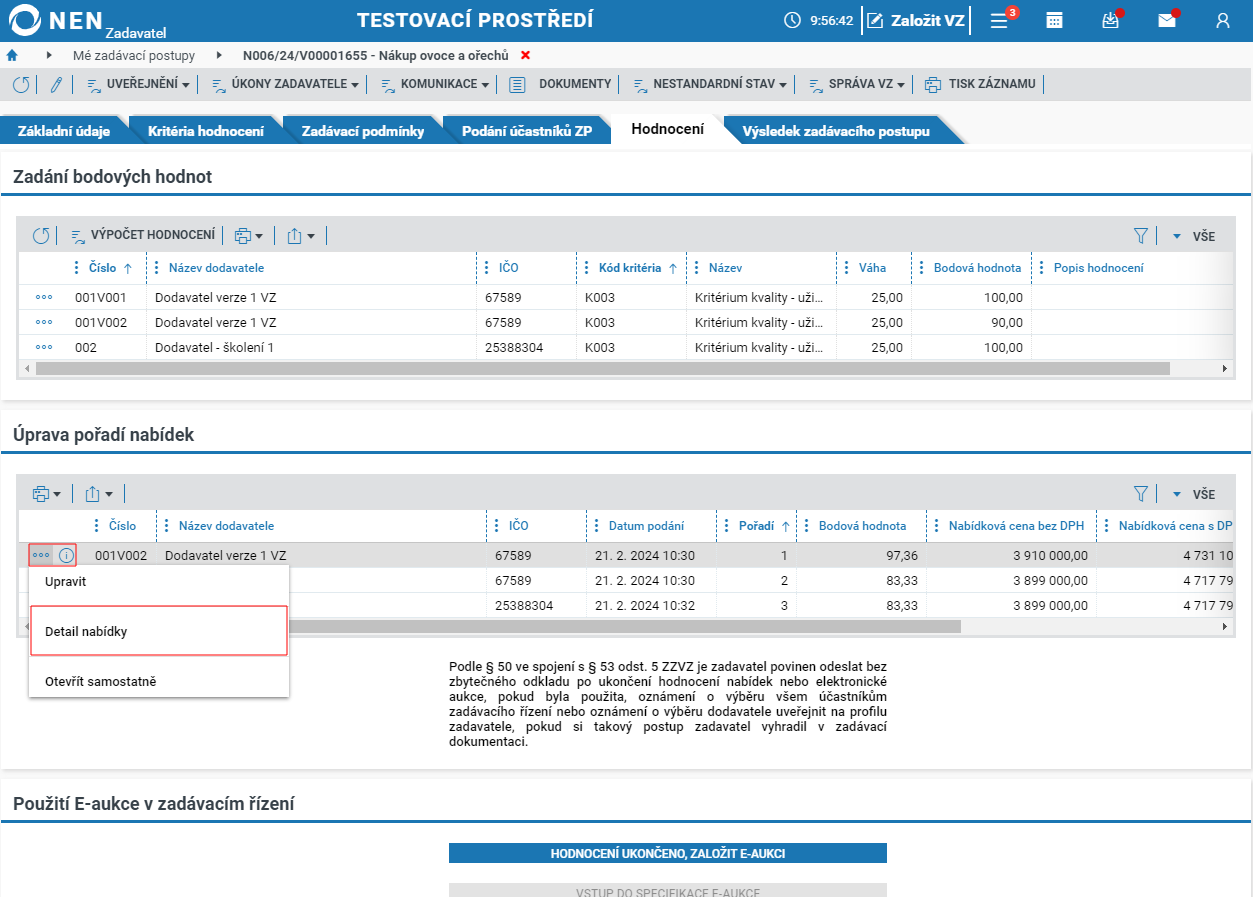The height and width of the screenshot is (897, 1253).
Task: Close the Nákup ovoce a ořechů breadcrumb with red X
Action: [x=526, y=55]
